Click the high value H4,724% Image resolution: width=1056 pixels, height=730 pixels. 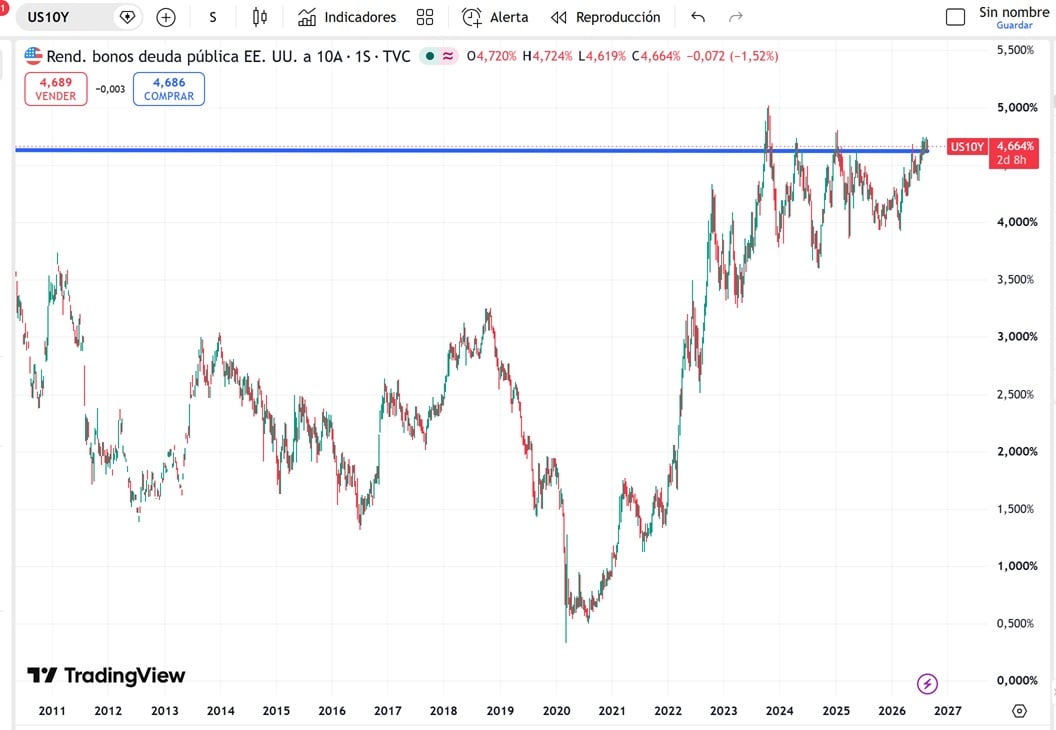548,57
